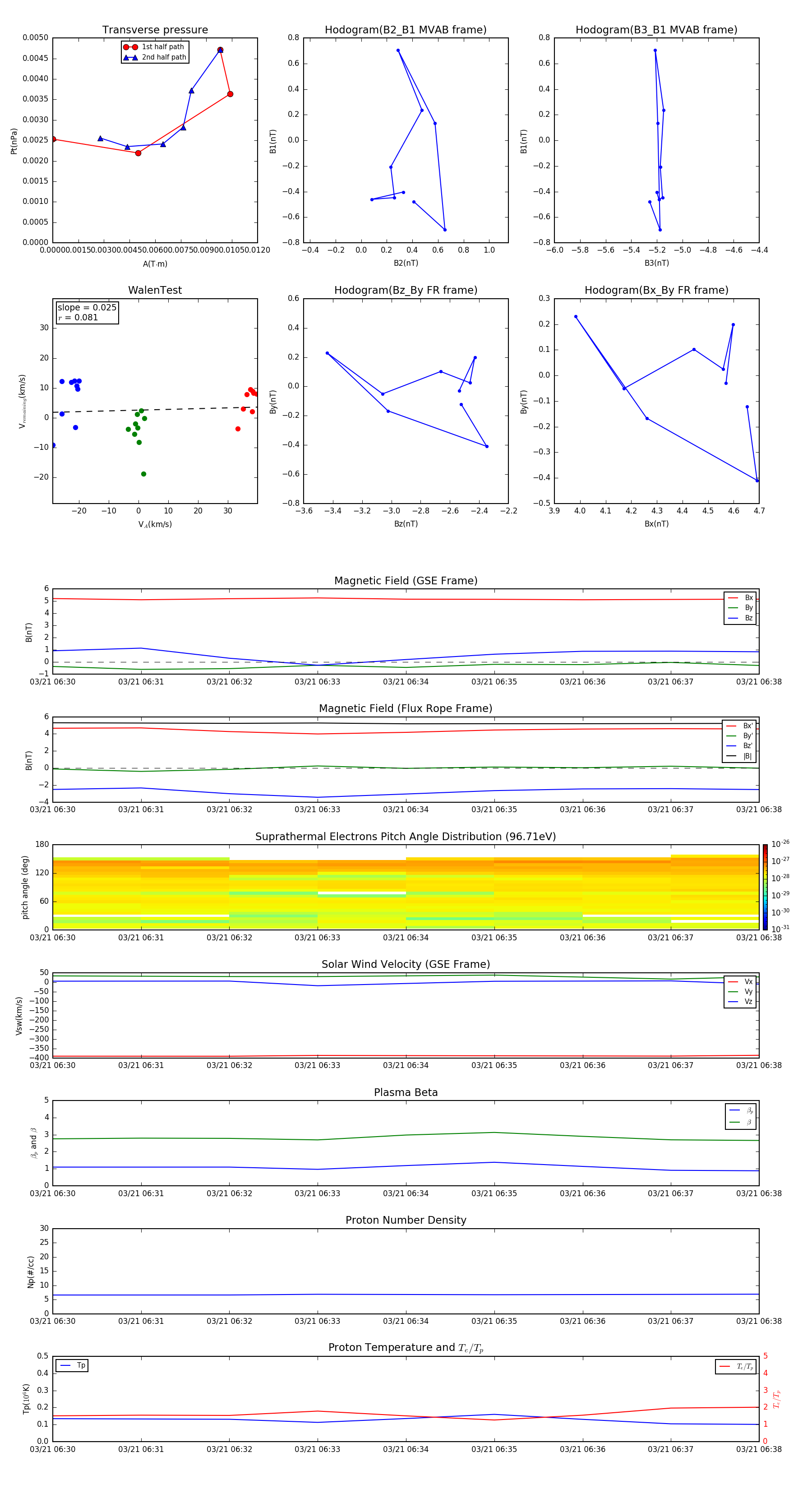The width and height of the screenshot is (812, 1489).
Task: Click the 'slope = 0.025' annotation
Action: 87,308
